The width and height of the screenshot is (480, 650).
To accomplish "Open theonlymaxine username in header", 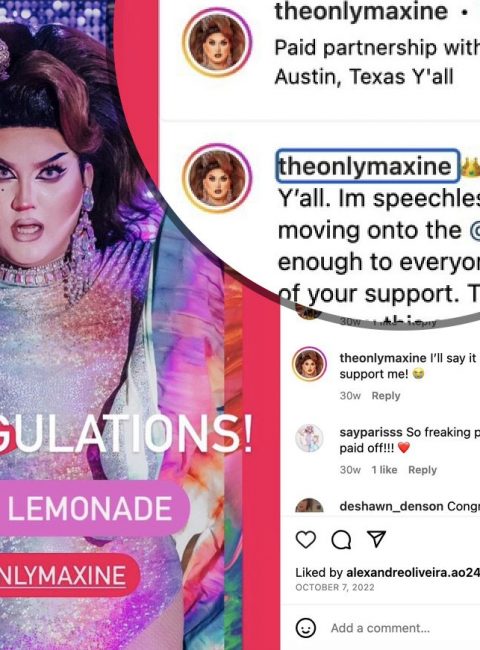I will 361,11.
